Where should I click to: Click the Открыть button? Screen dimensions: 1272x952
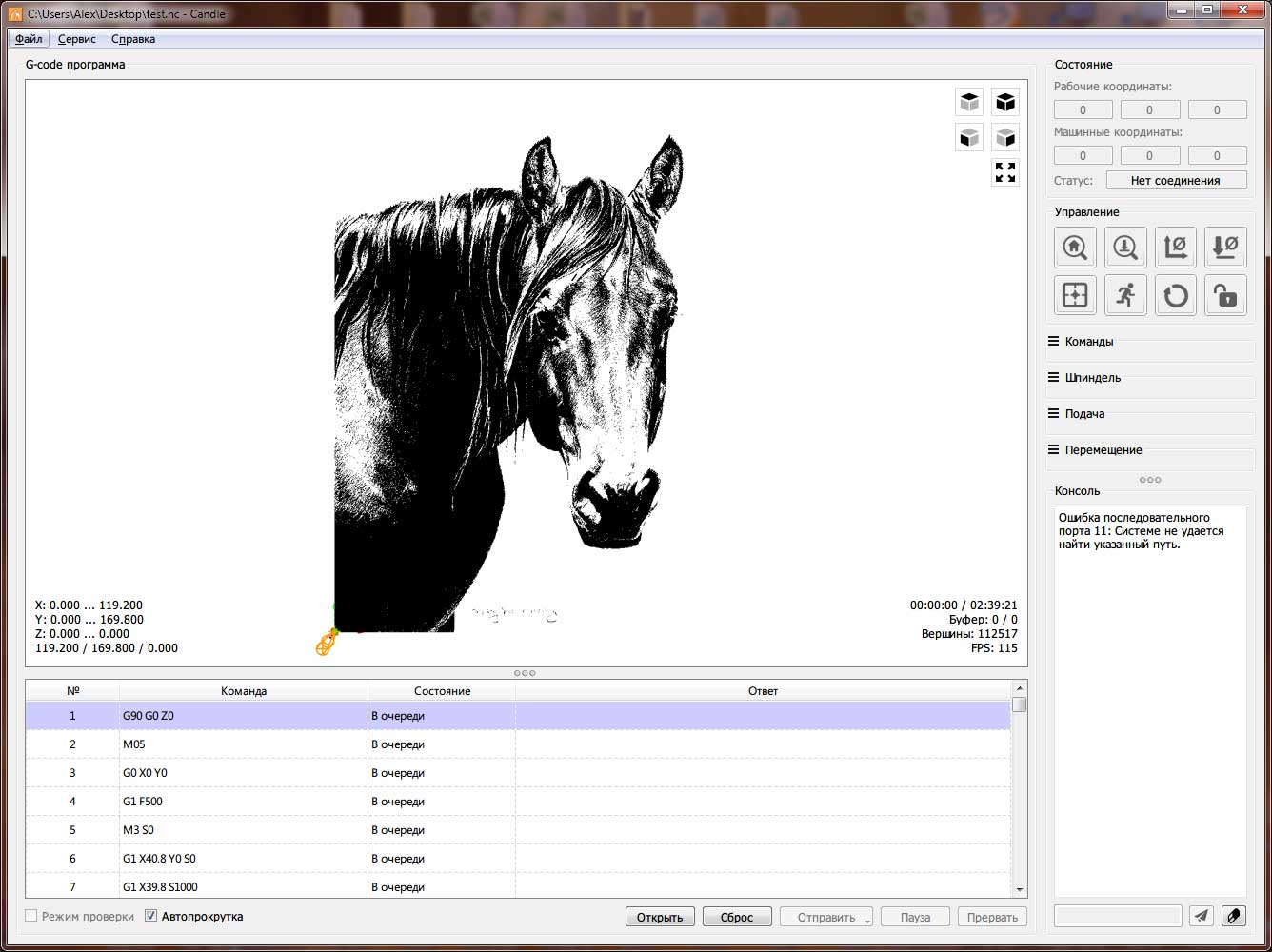(x=660, y=917)
